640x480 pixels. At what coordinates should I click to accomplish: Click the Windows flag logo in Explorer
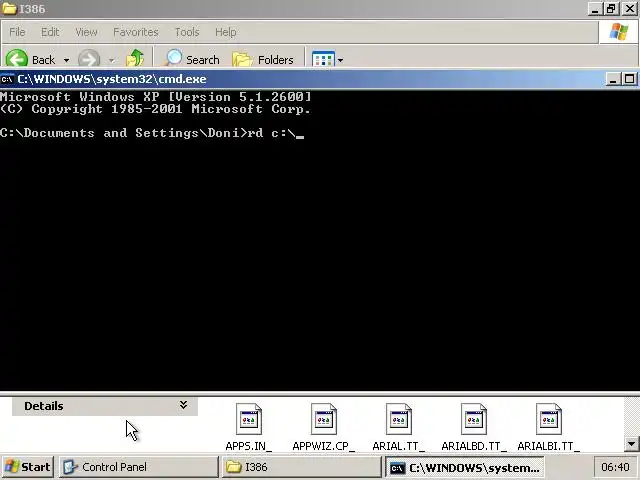tap(619, 32)
